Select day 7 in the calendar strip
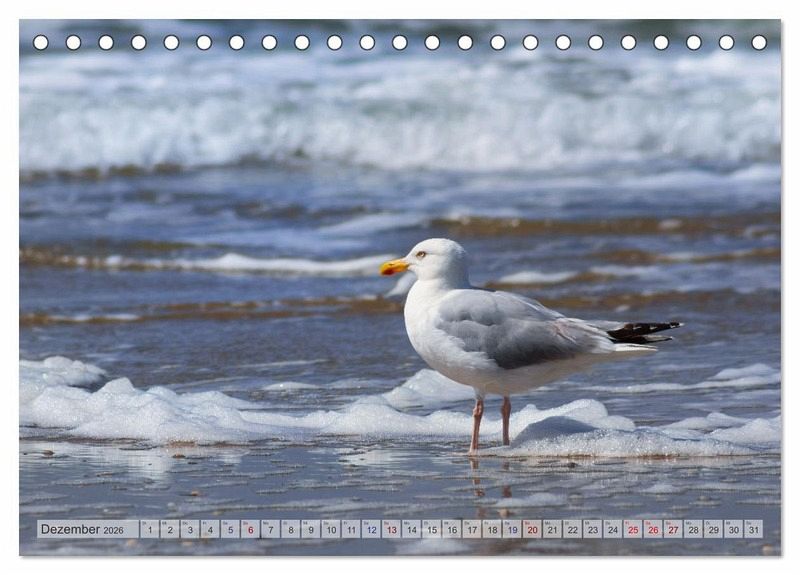800x575 pixels. tap(270, 529)
